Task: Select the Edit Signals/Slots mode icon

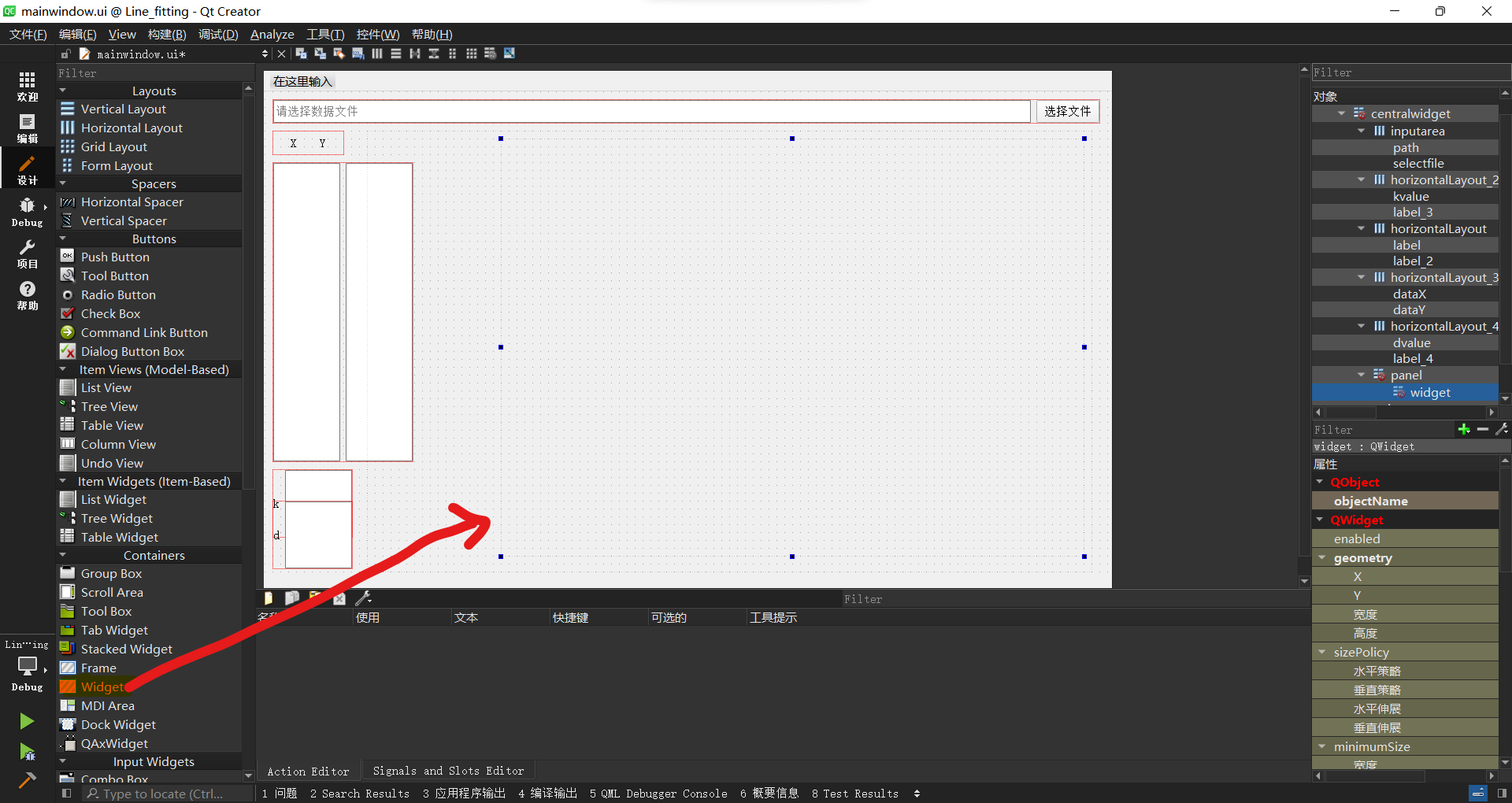Action: click(320, 54)
